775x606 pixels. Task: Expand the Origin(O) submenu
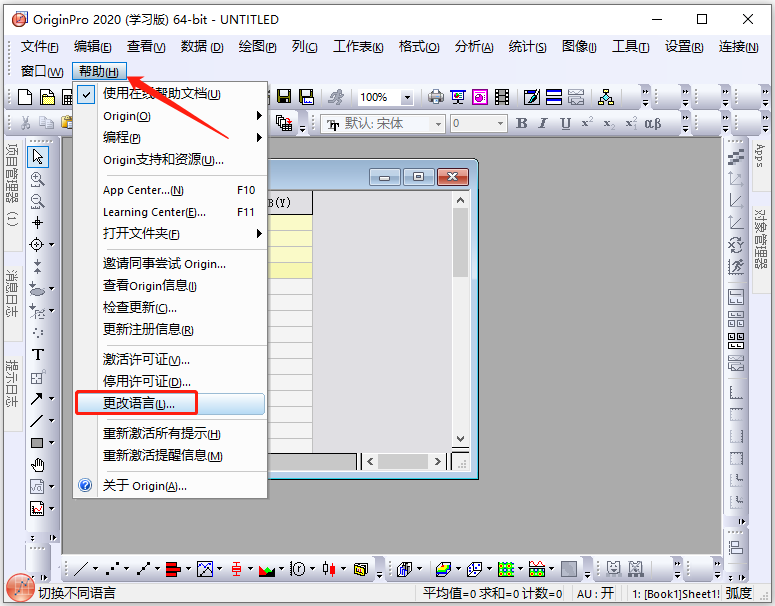pos(170,116)
